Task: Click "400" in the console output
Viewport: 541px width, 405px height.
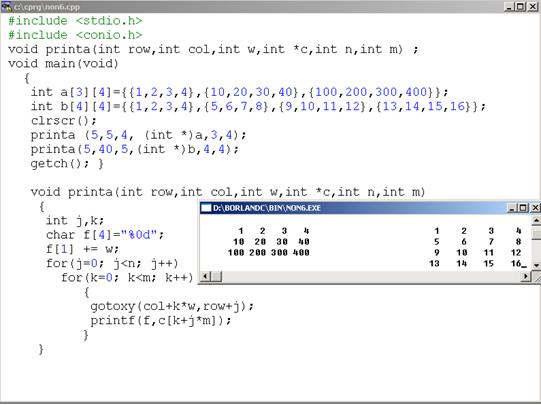Action: coord(301,253)
